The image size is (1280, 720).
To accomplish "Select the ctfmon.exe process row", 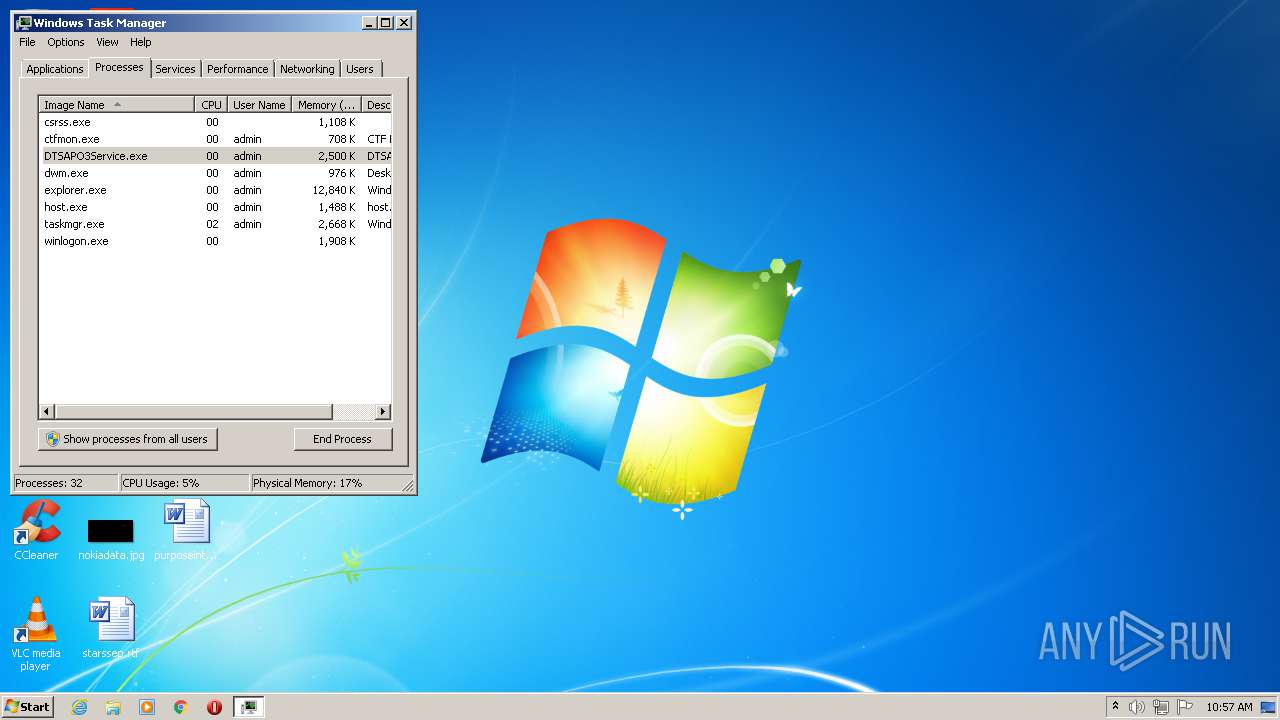I will click(x=215, y=139).
